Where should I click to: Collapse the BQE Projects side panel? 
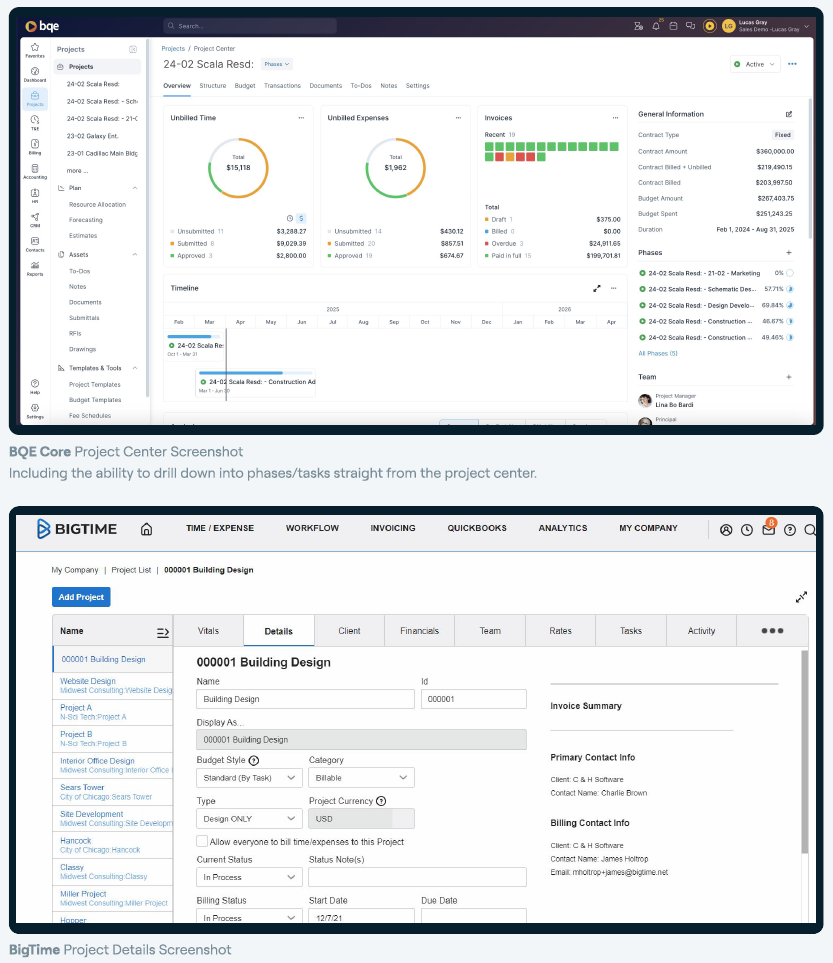tap(133, 49)
